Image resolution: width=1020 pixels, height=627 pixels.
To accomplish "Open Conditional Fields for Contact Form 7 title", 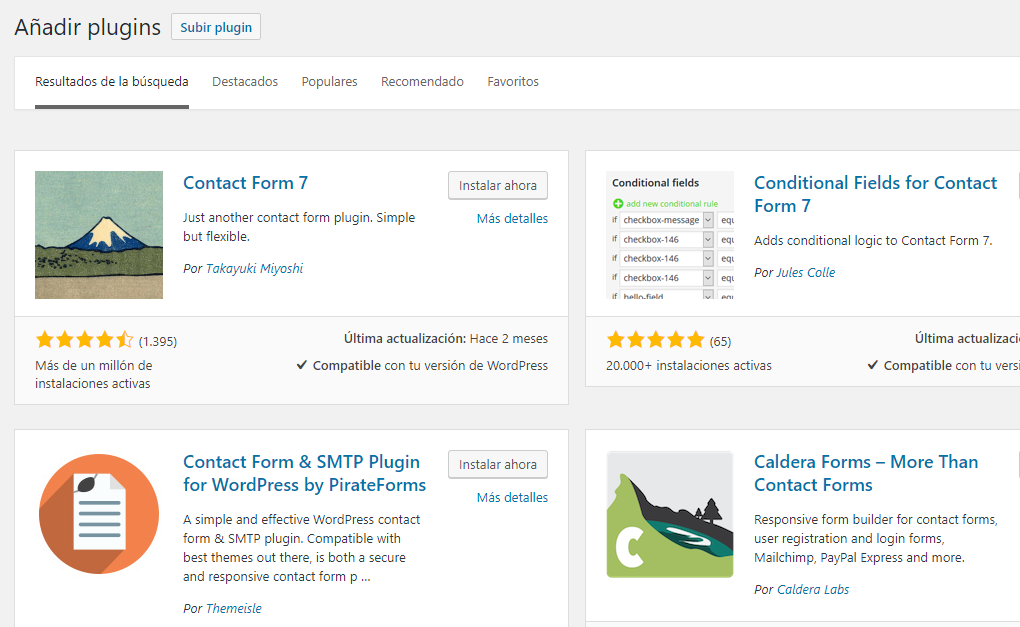I will point(876,194).
